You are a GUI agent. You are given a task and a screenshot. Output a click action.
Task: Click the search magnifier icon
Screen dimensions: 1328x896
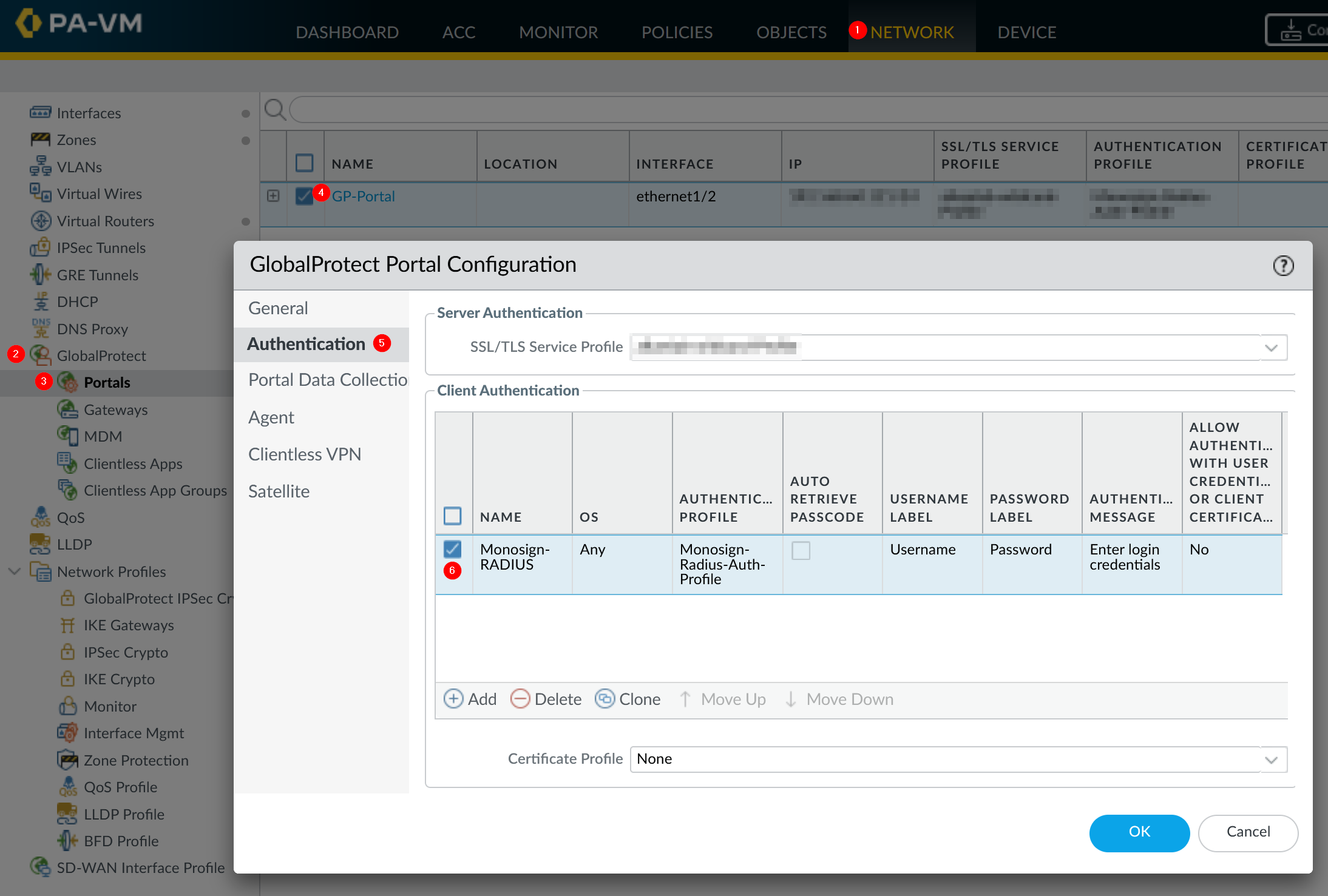click(x=275, y=110)
